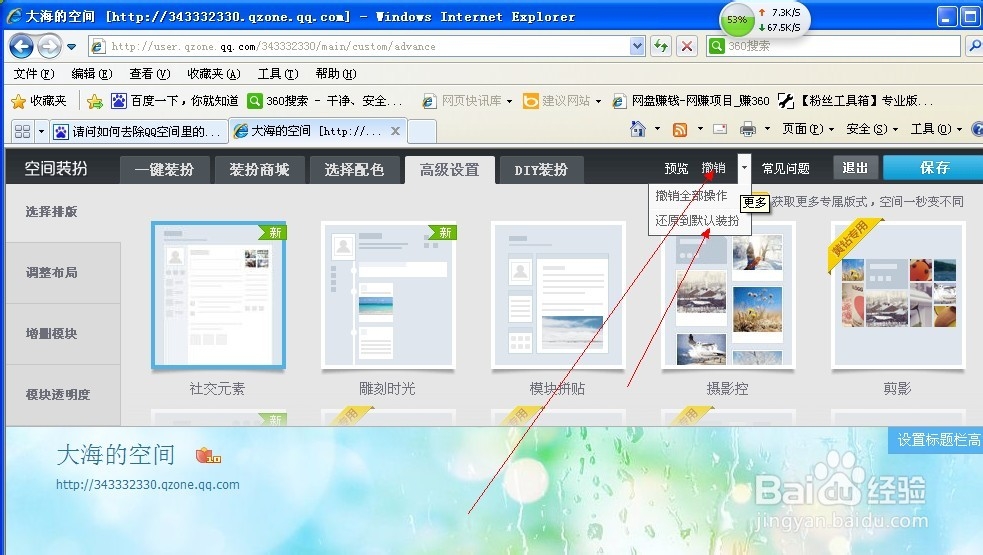Open the 百度一下，你就知道 bookmark
The width and height of the screenshot is (983, 555).
click(175, 101)
